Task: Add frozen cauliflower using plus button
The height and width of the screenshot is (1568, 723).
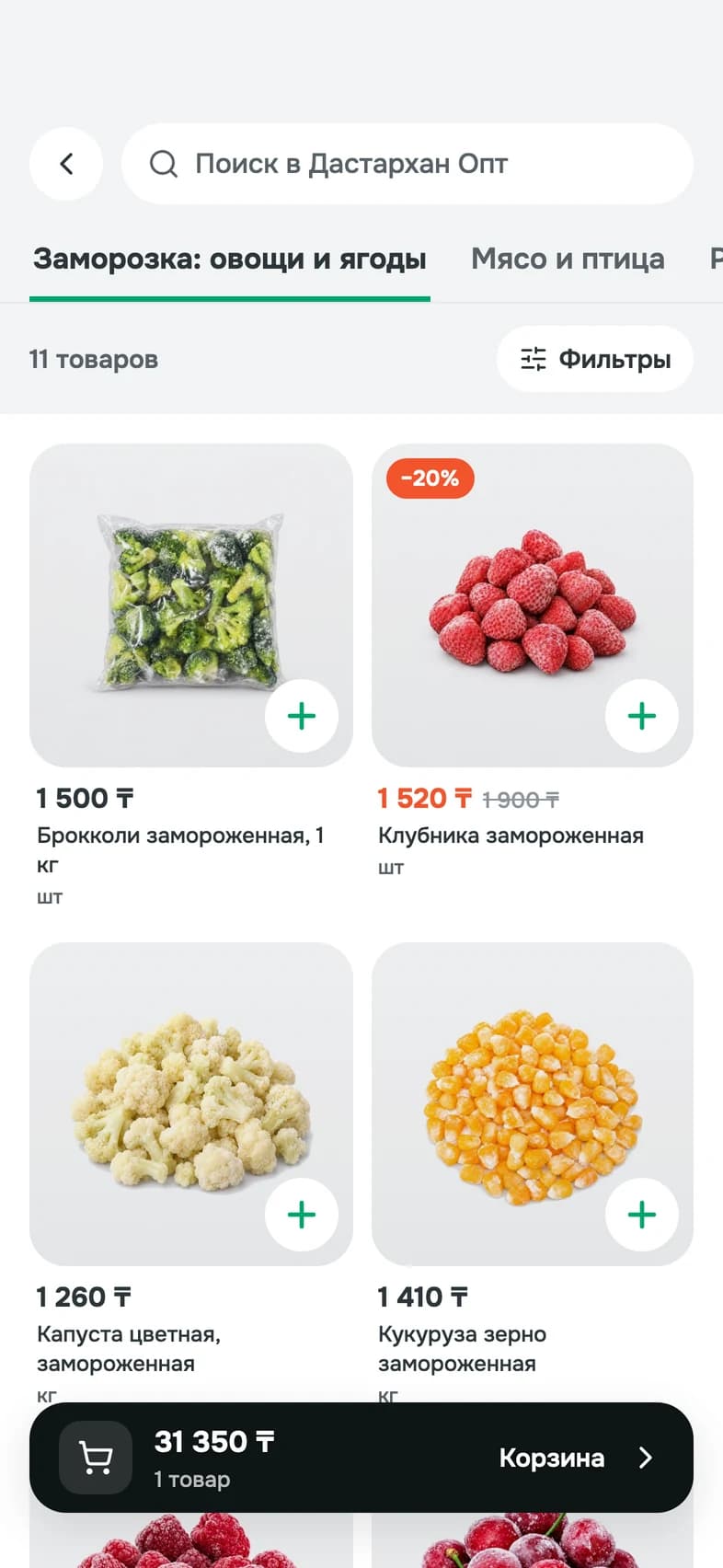Action: coord(302,1215)
